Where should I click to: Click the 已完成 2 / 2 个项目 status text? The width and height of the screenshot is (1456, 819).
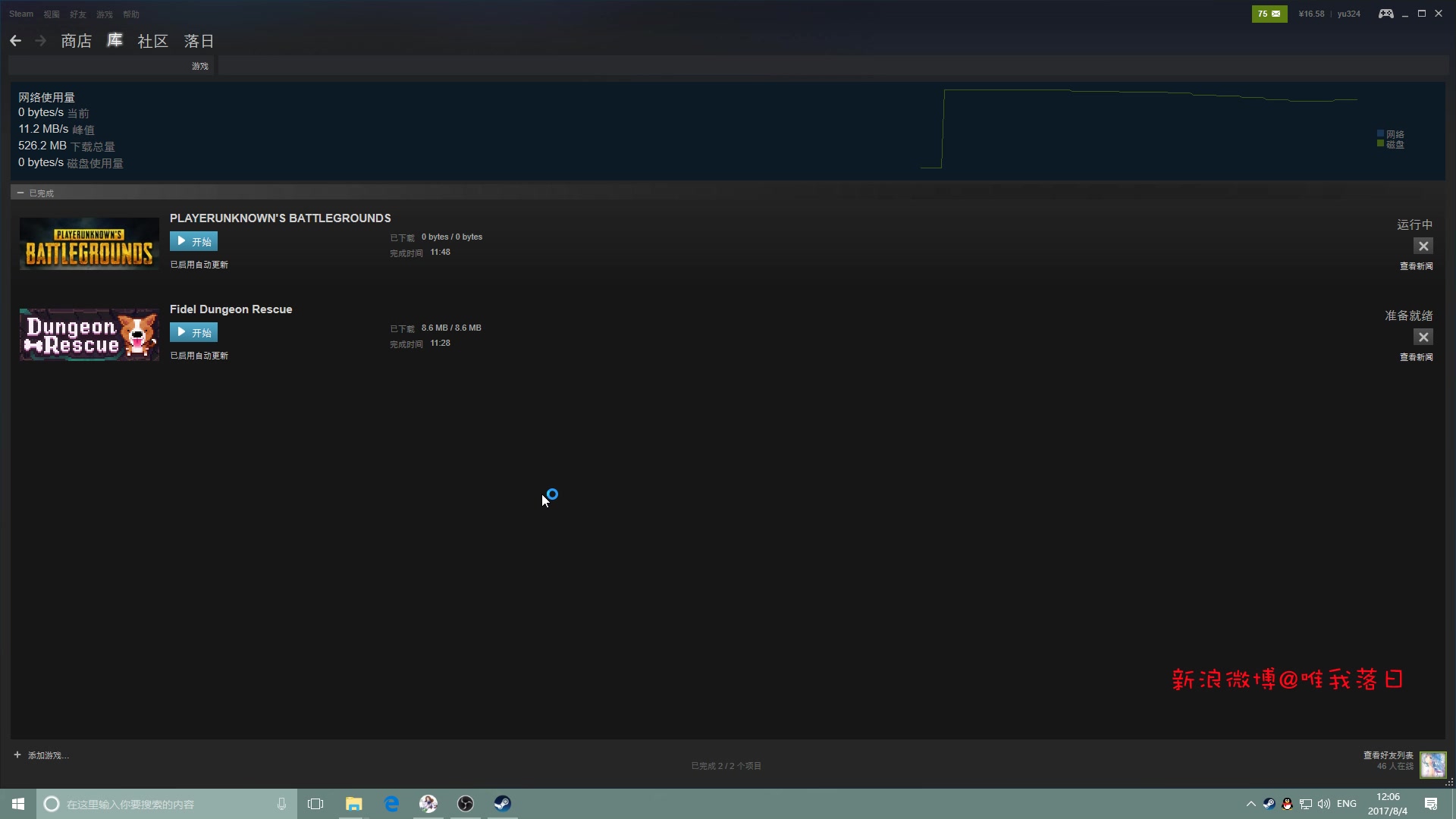click(x=726, y=766)
